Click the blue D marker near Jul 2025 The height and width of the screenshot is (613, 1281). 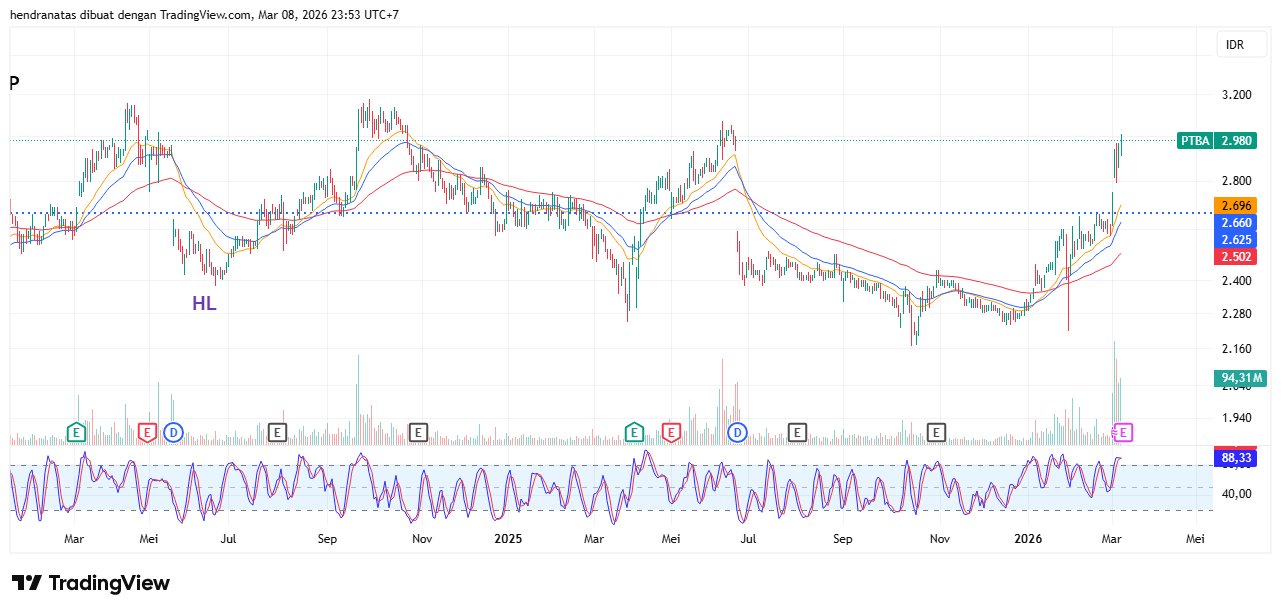pos(737,432)
